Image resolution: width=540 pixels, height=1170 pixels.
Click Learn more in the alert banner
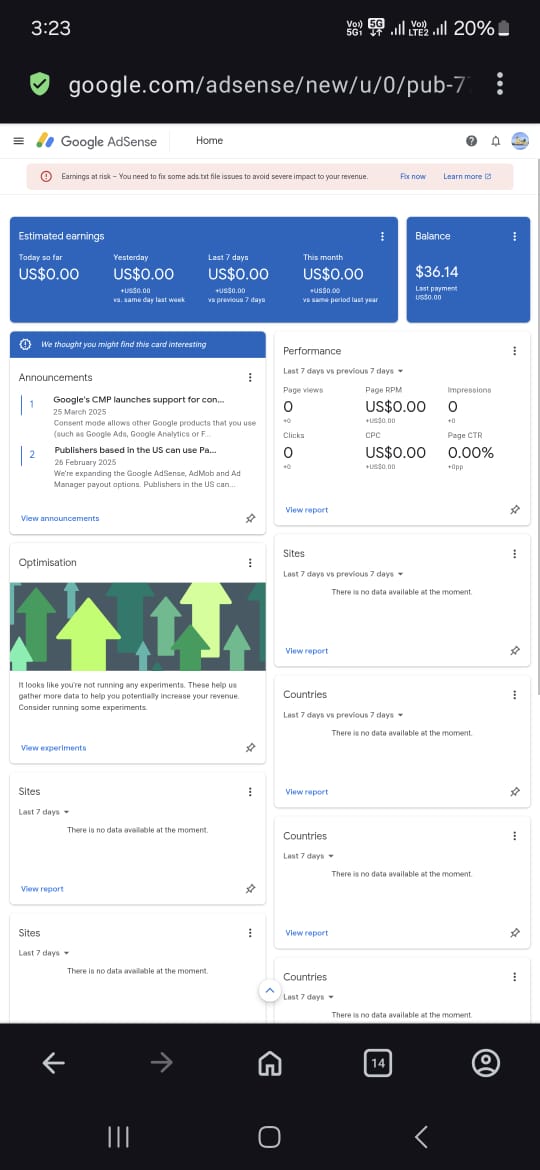pyautogui.click(x=467, y=177)
